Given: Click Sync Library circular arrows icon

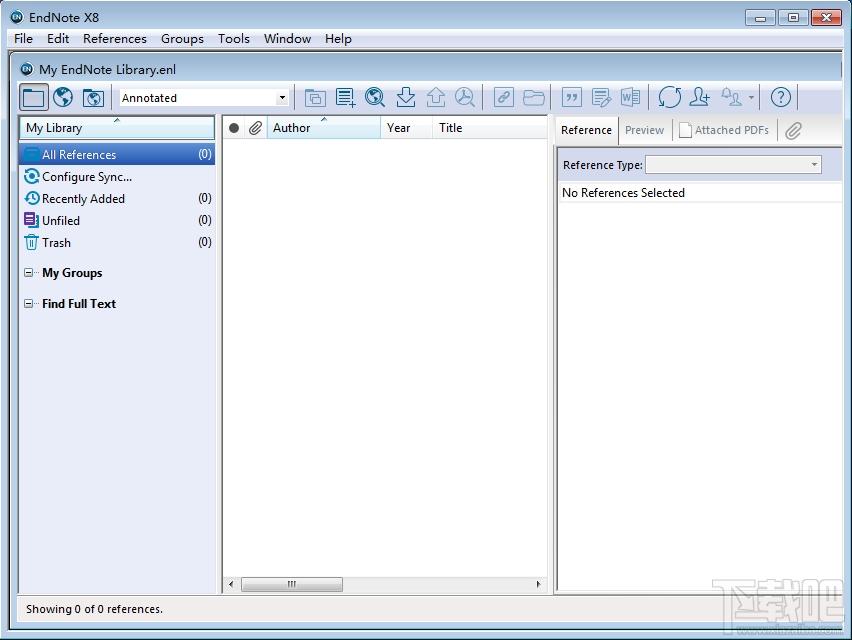Looking at the screenshot, I should pos(669,98).
